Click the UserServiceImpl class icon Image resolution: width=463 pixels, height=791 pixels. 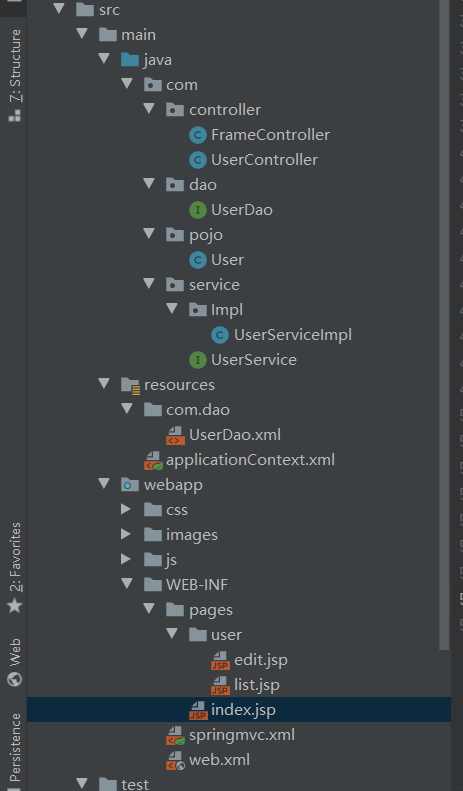coord(220,335)
